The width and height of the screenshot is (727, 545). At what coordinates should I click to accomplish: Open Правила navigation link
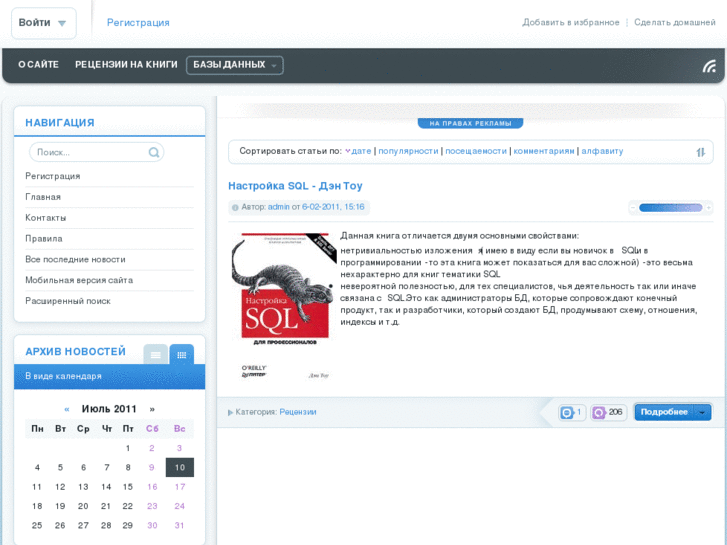tap(44, 239)
